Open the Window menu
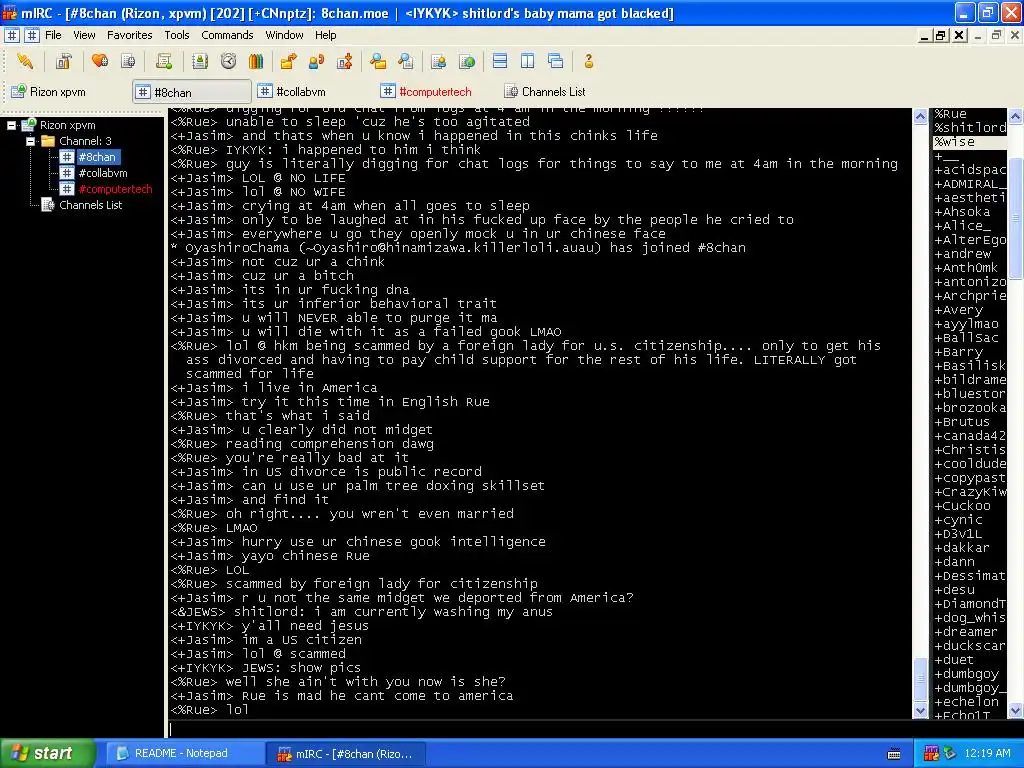Viewport: 1024px width, 768px height. (x=284, y=35)
